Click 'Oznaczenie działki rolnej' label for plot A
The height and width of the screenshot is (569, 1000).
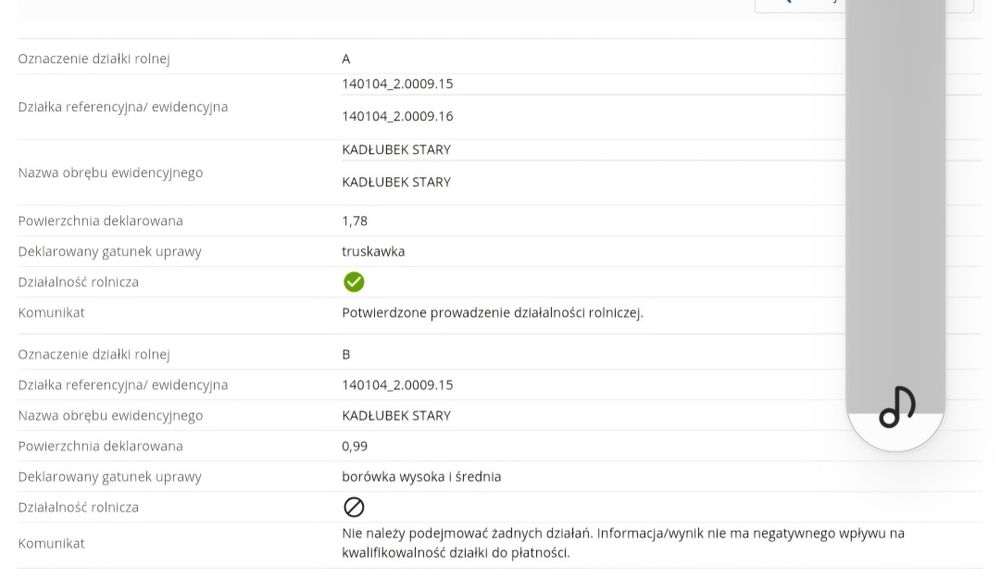pyautogui.click(x=94, y=59)
